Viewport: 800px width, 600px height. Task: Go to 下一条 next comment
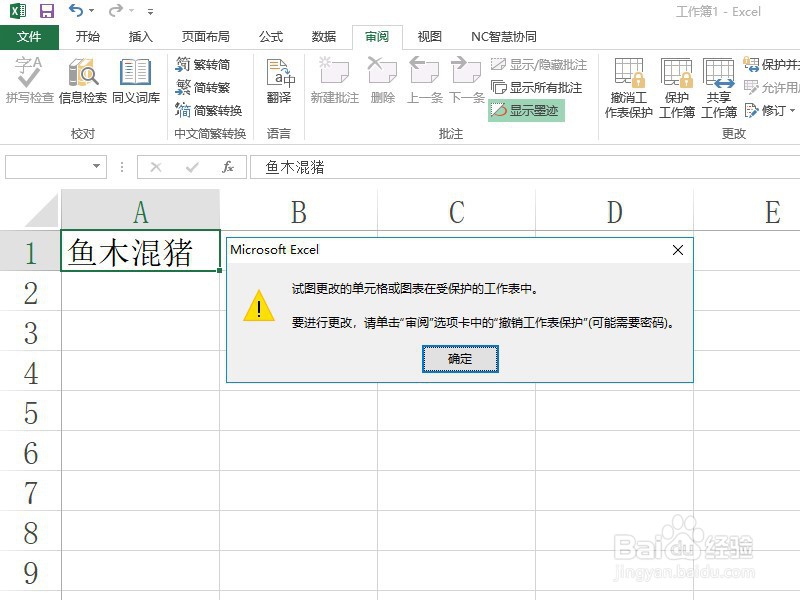pos(466,81)
